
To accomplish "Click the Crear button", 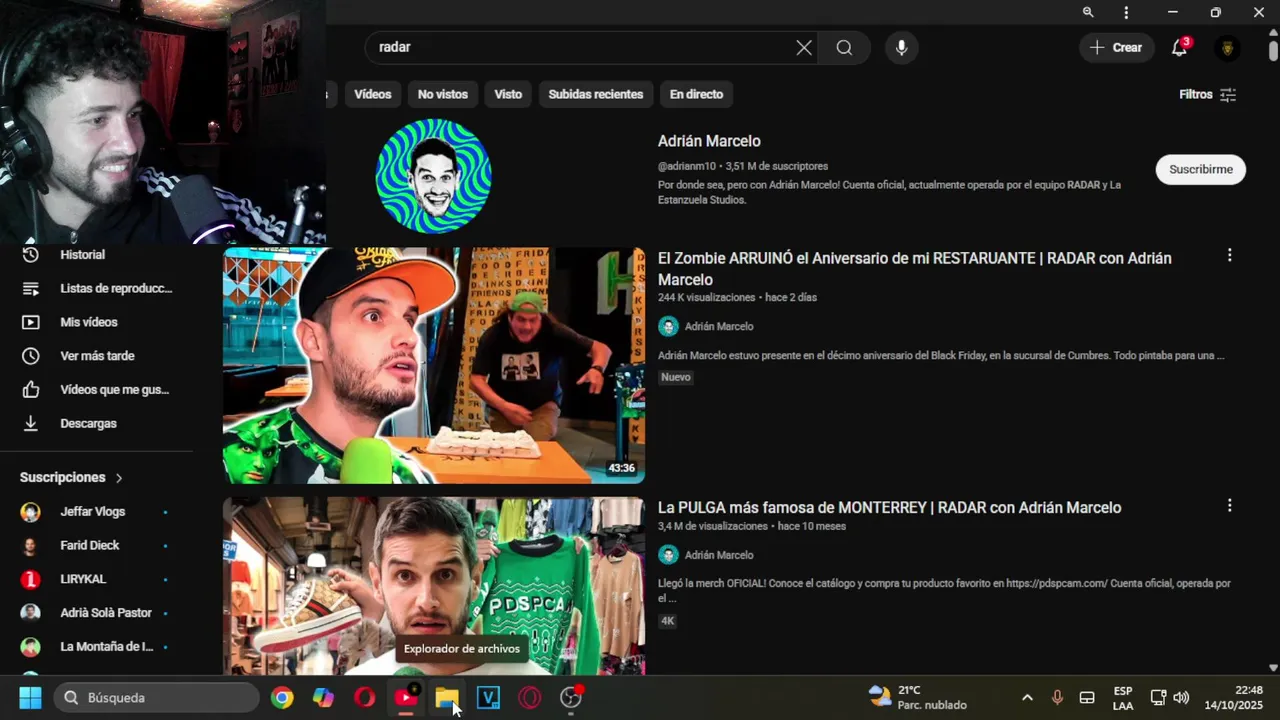I will click(x=1117, y=48).
